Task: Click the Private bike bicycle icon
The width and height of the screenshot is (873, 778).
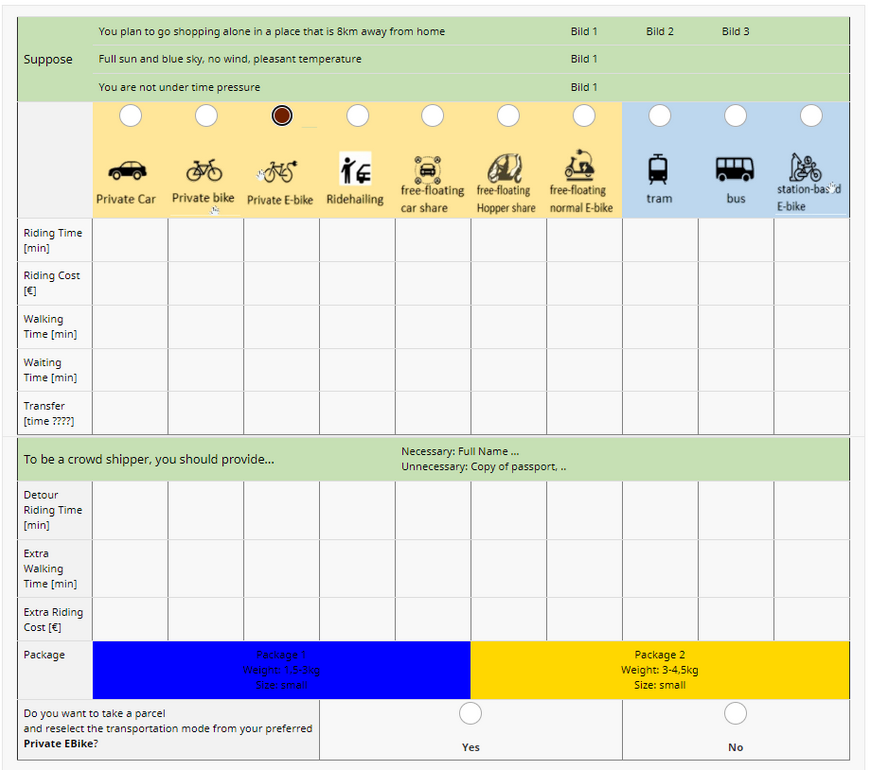Action: point(204,170)
